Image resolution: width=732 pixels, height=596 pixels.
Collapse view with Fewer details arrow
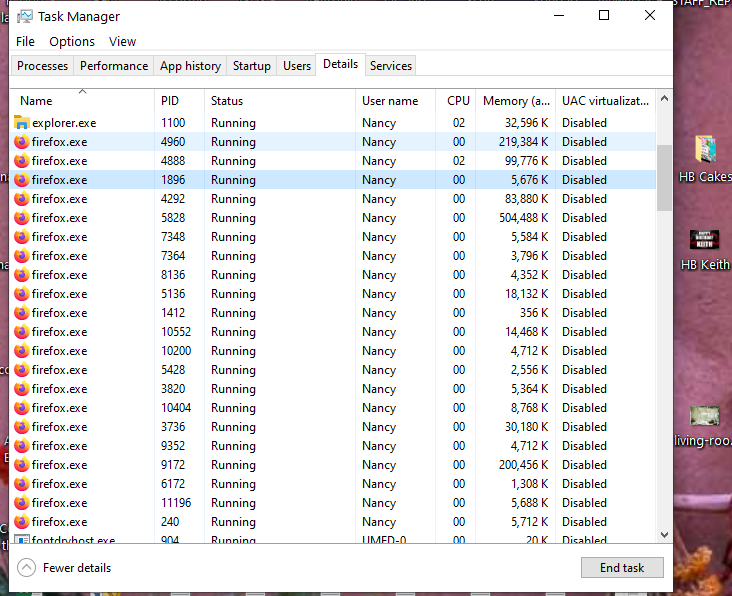26,568
